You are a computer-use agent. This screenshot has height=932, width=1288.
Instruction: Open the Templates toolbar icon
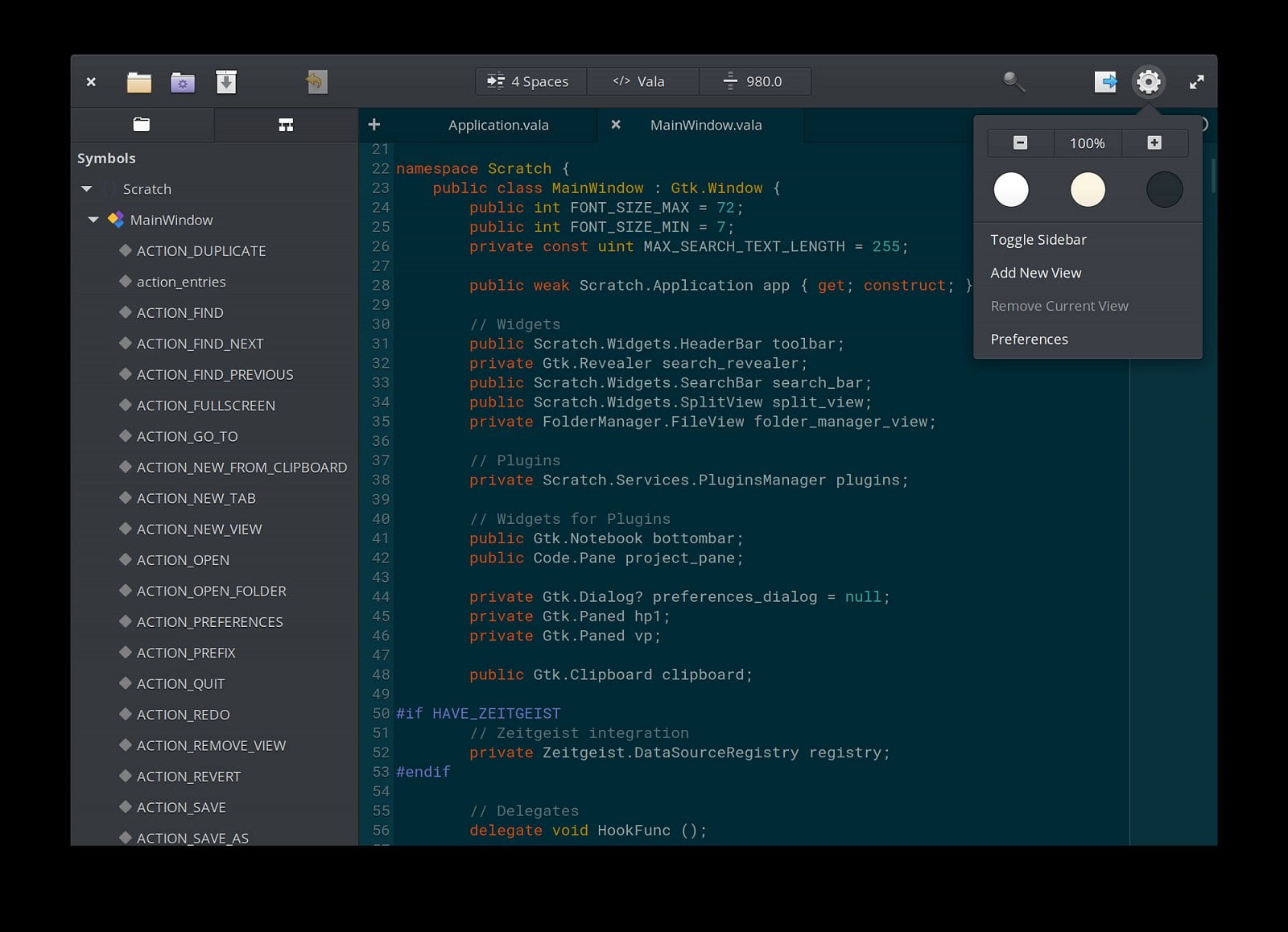182,81
